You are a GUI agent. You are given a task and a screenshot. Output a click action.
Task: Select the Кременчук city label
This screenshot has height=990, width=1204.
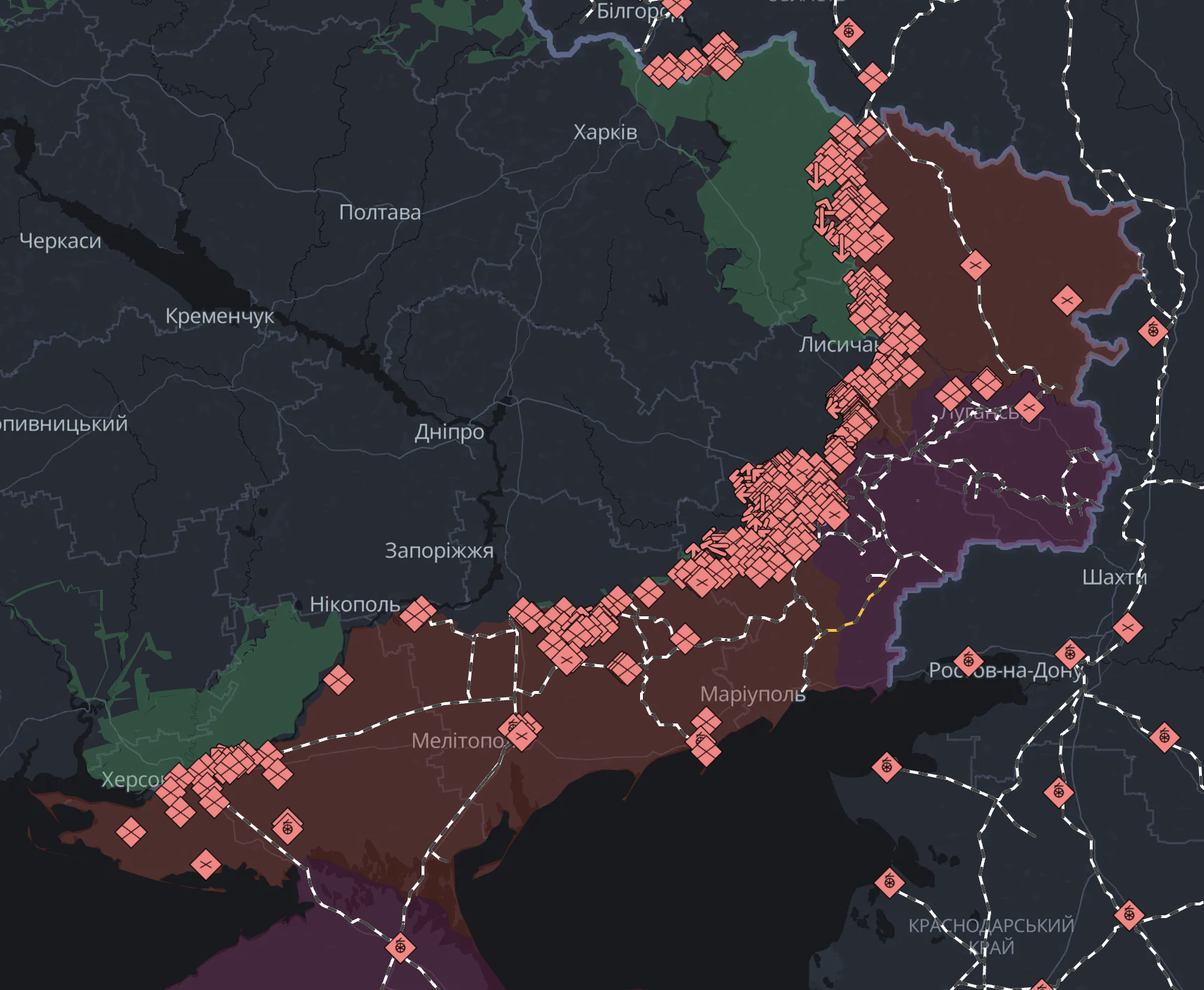pos(219,316)
